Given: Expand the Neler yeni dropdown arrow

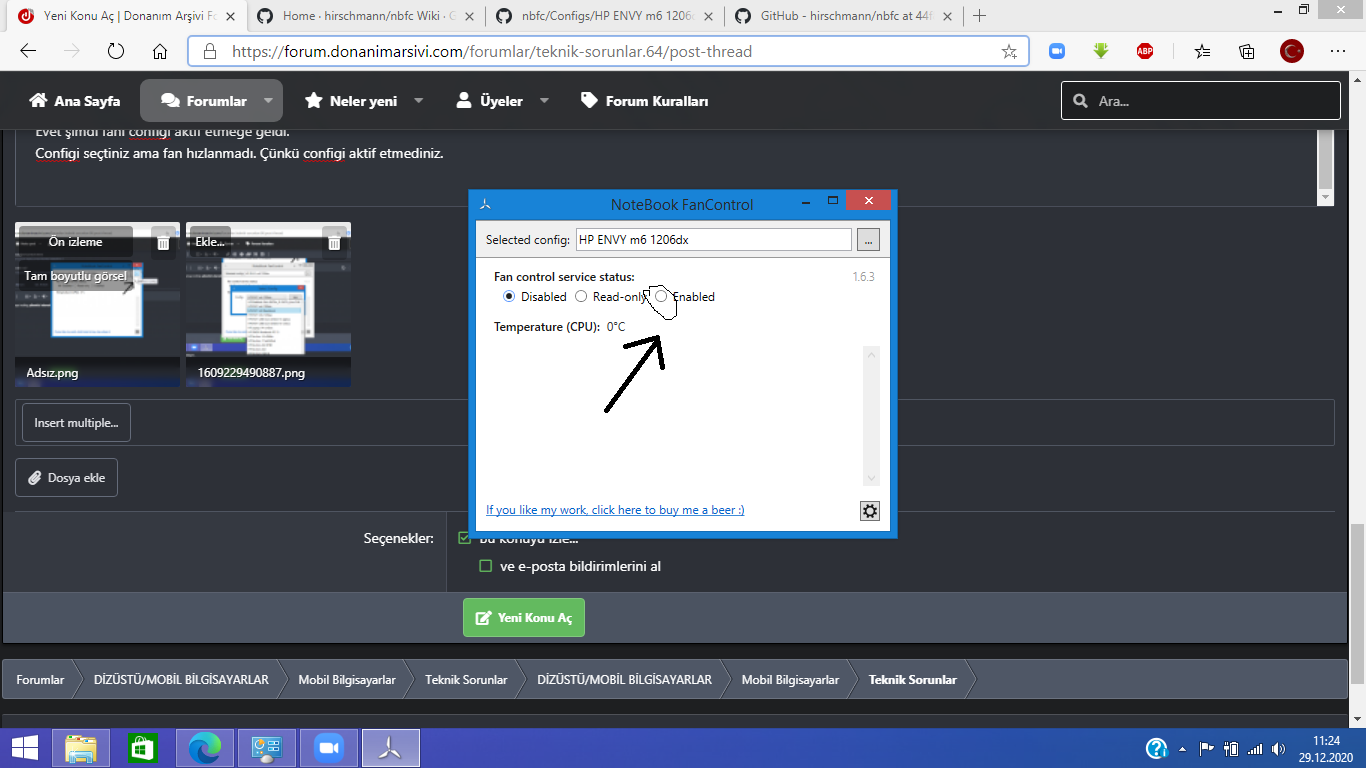Looking at the screenshot, I should [418, 101].
